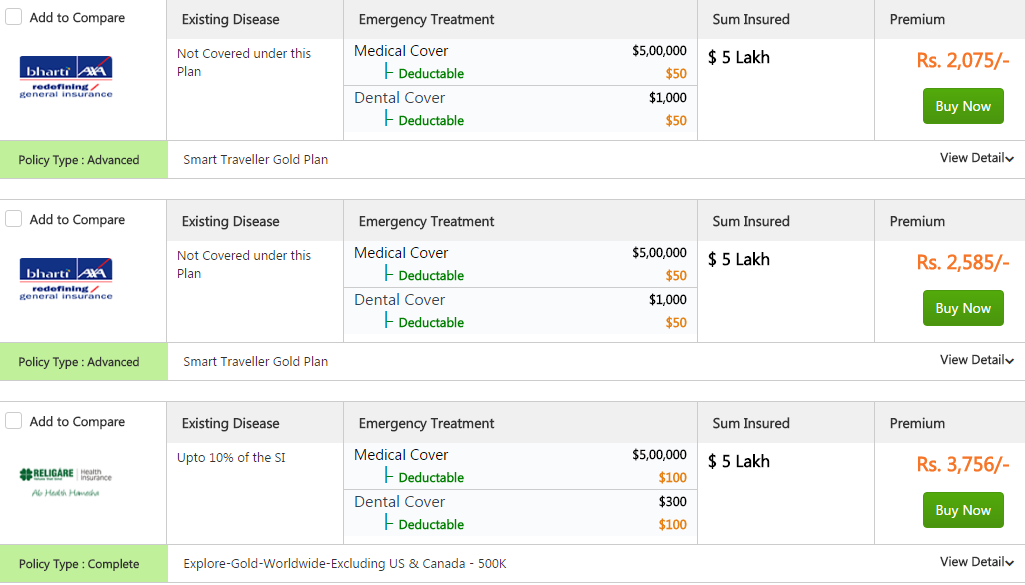1025x585 pixels.
Task: Buy Now the Rs. 2,585 plan
Action: [963, 308]
